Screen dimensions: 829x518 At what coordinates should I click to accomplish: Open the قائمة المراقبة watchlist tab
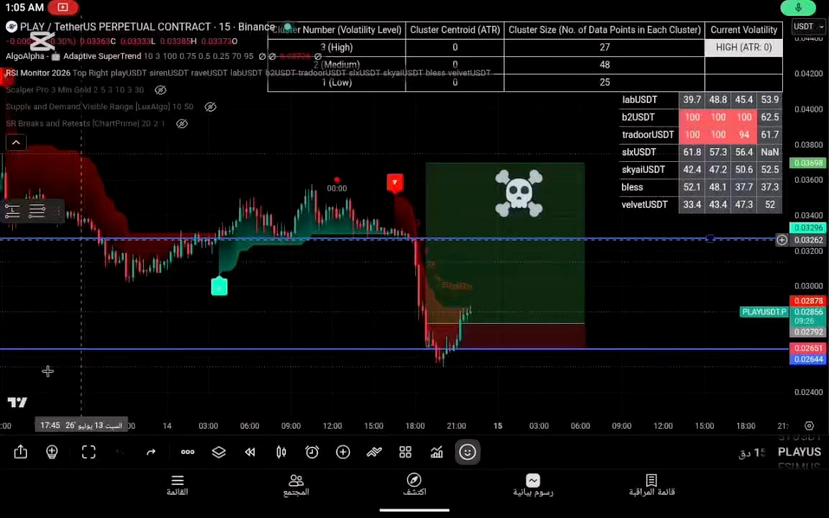pos(651,485)
